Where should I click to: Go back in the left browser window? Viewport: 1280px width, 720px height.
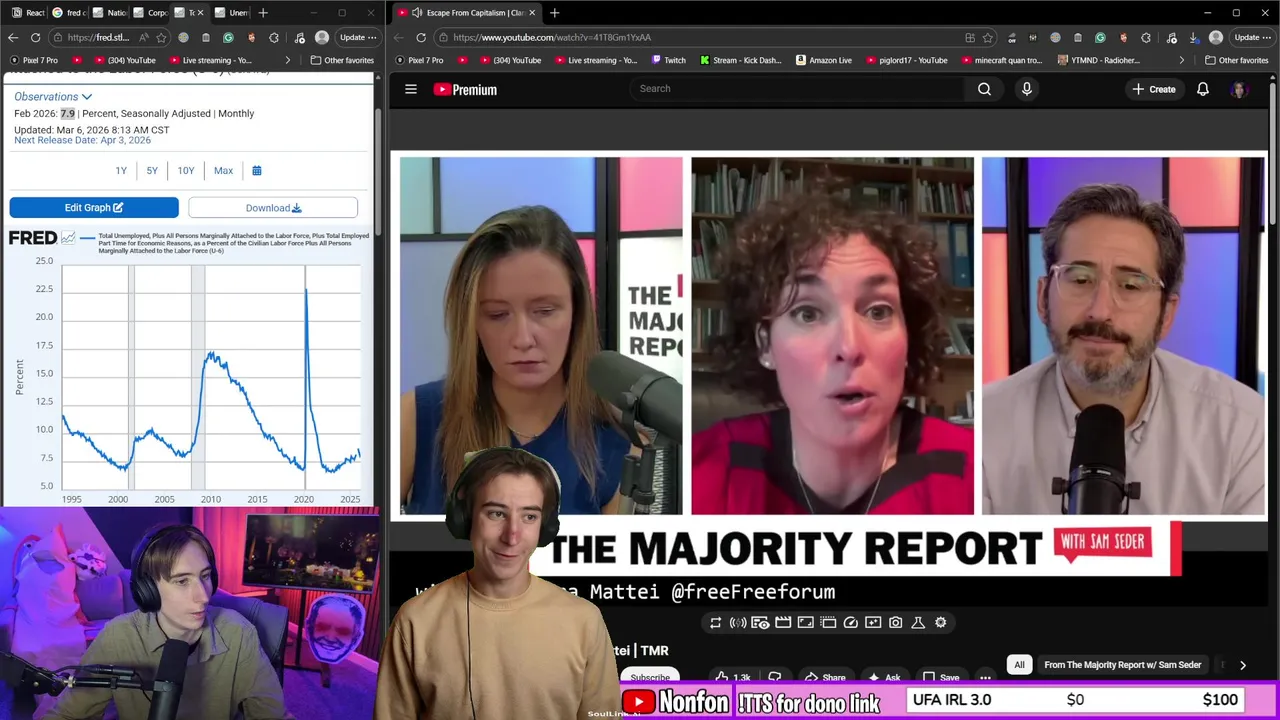pos(12,38)
